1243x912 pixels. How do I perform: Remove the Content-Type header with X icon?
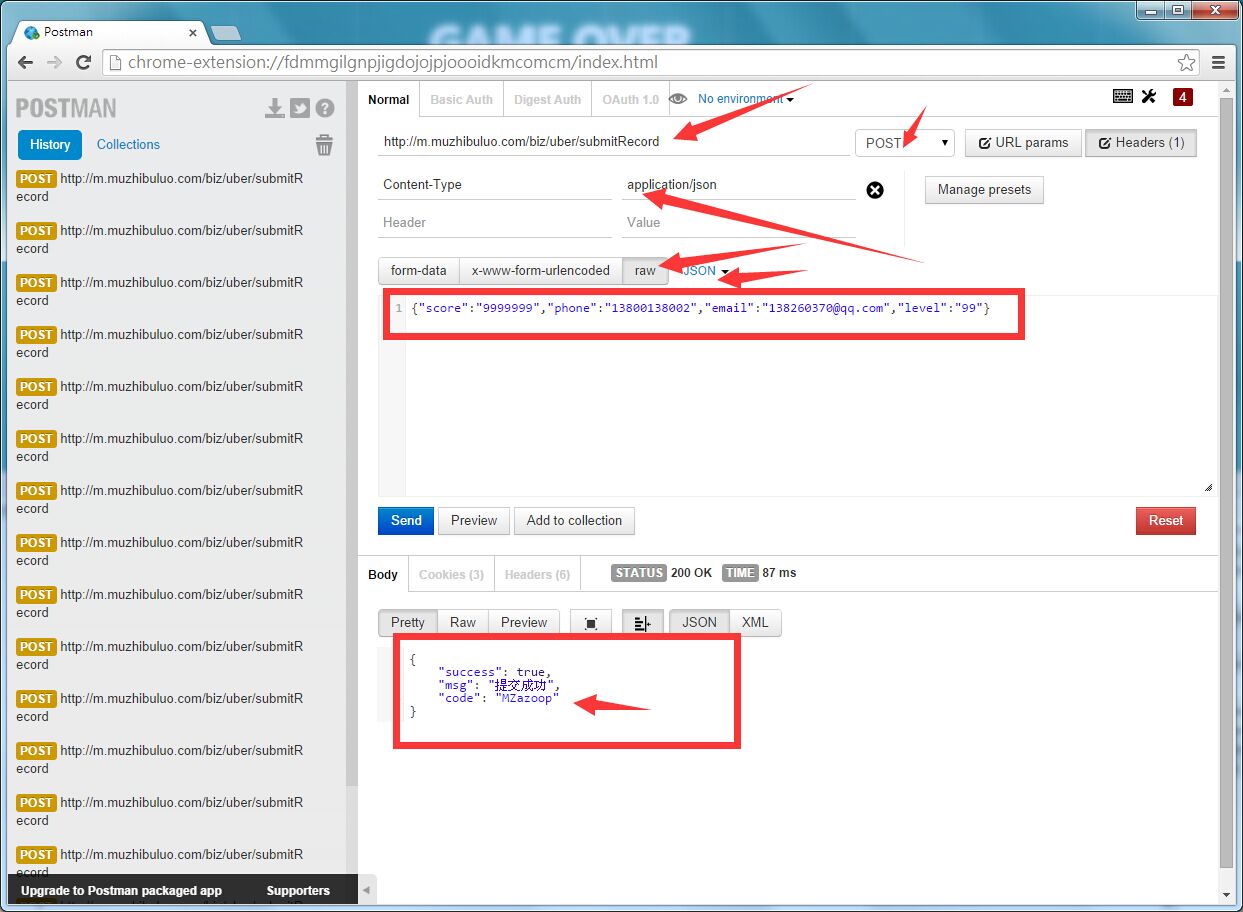coord(875,190)
